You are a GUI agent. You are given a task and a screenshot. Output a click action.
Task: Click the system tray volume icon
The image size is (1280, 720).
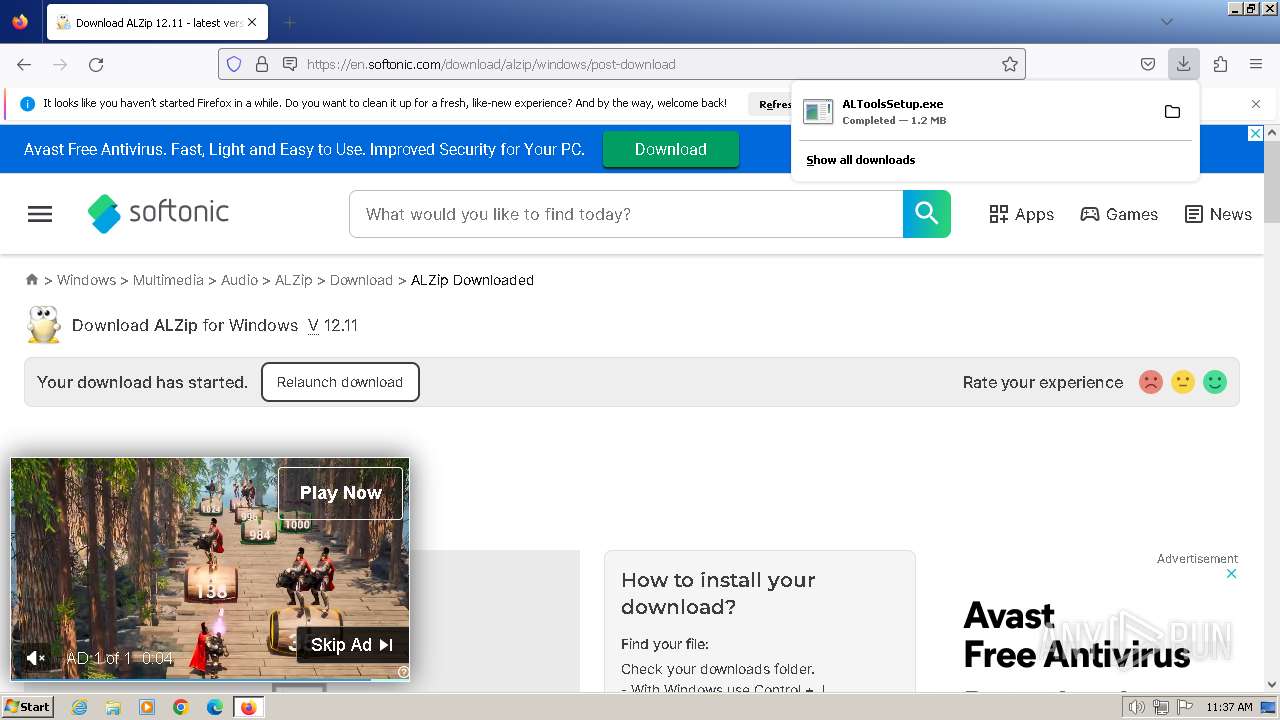click(1137, 707)
